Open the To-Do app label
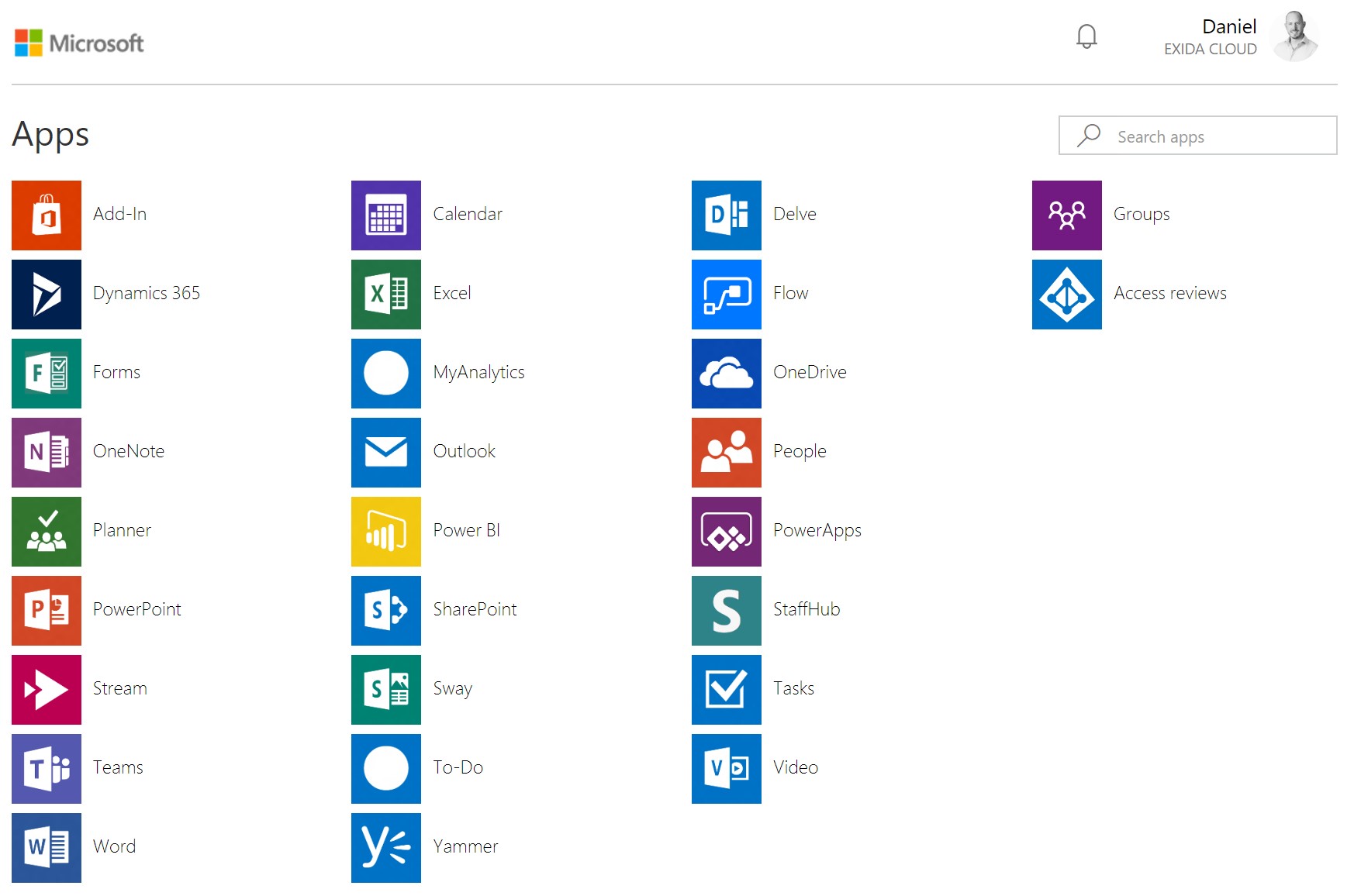The height and width of the screenshot is (896, 1354). click(x=458, y=767)
